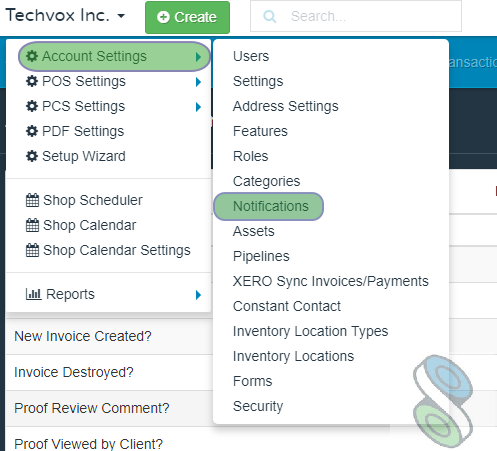Select Inventory Location Types
Viewport: 497px width, 451px height.
coord(311,331)
